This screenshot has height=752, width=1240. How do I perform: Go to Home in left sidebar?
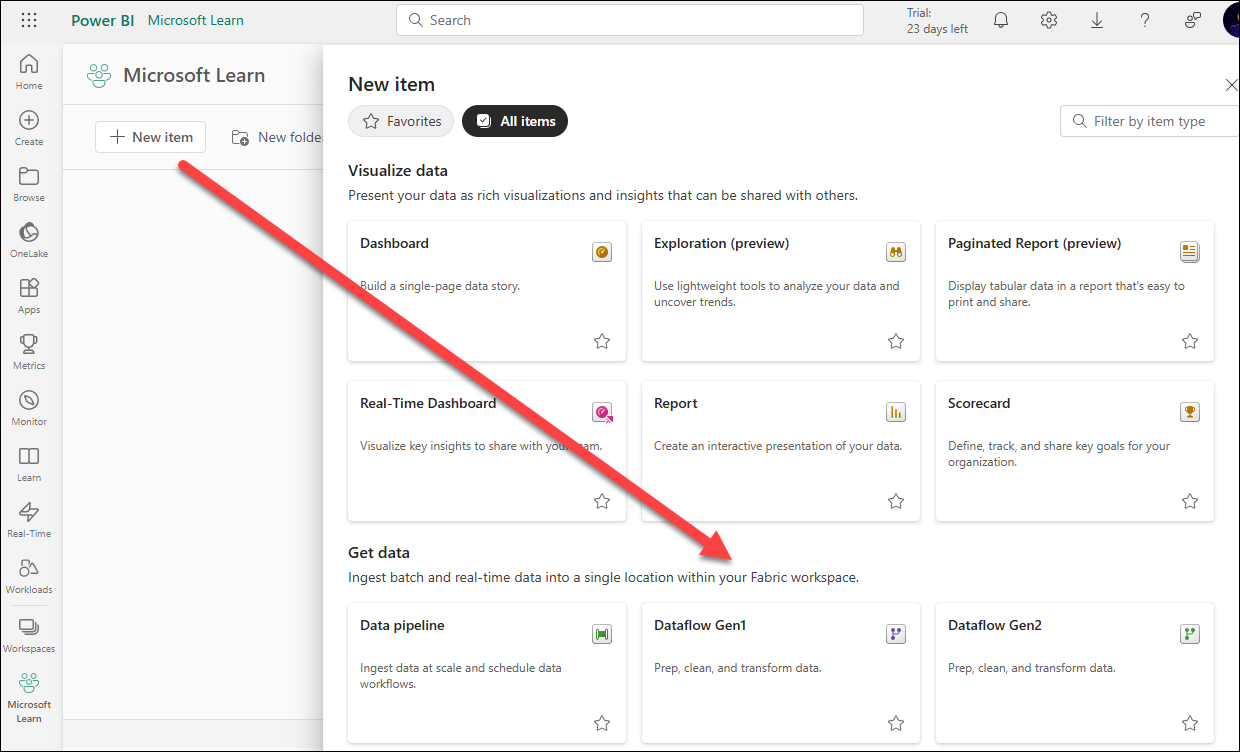pos(29,72)
